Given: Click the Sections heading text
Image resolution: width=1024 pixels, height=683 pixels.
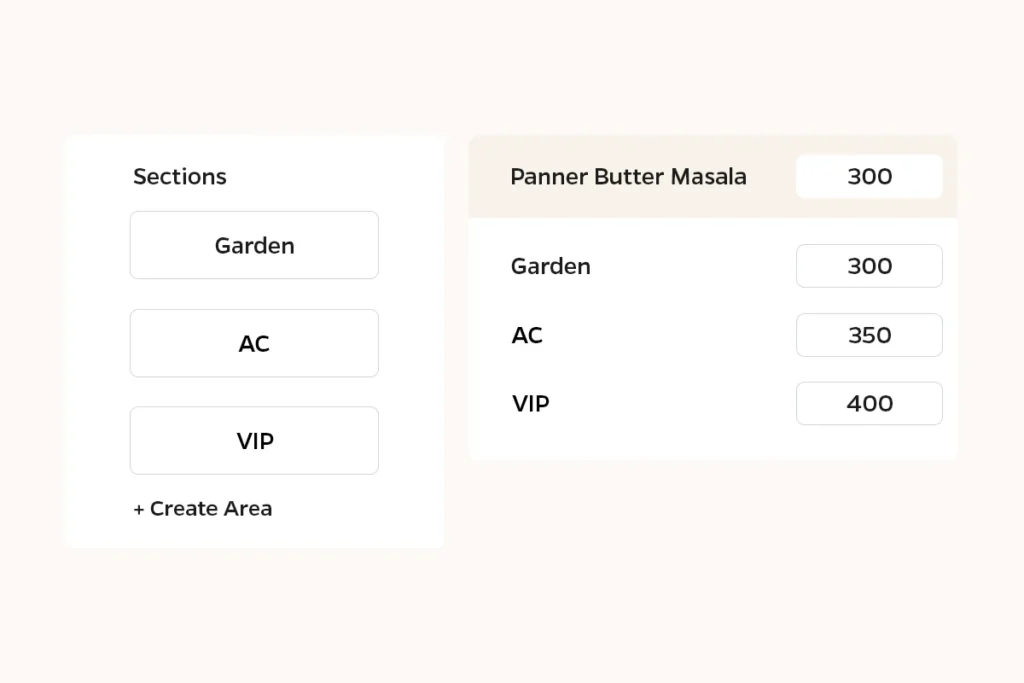Looking at the screenshot, I should (x=180, y=176).
